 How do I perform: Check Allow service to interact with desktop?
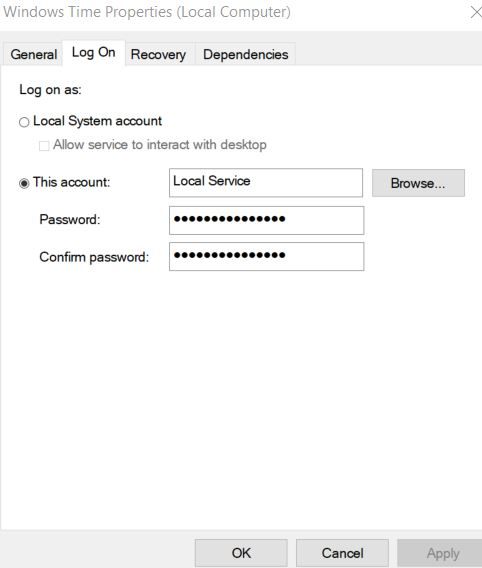(x=44, y=146)
